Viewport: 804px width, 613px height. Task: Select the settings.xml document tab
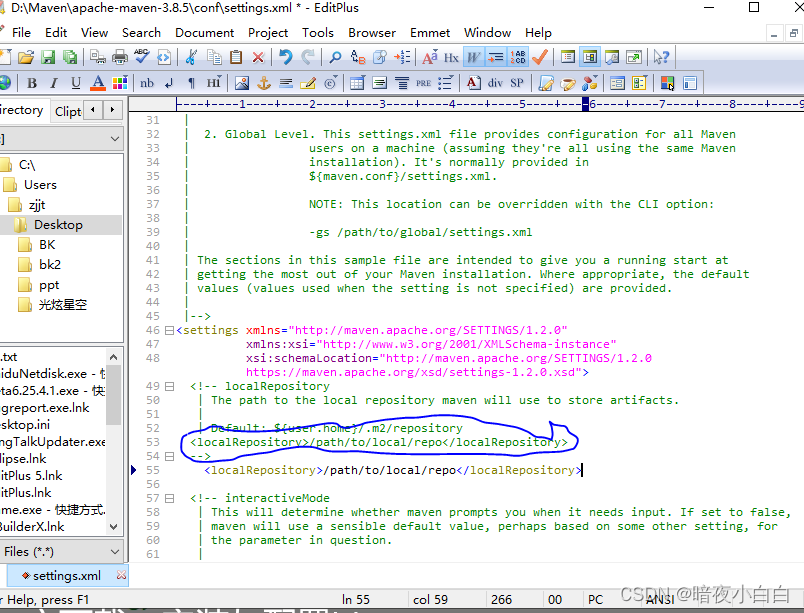tap(67, 576)
